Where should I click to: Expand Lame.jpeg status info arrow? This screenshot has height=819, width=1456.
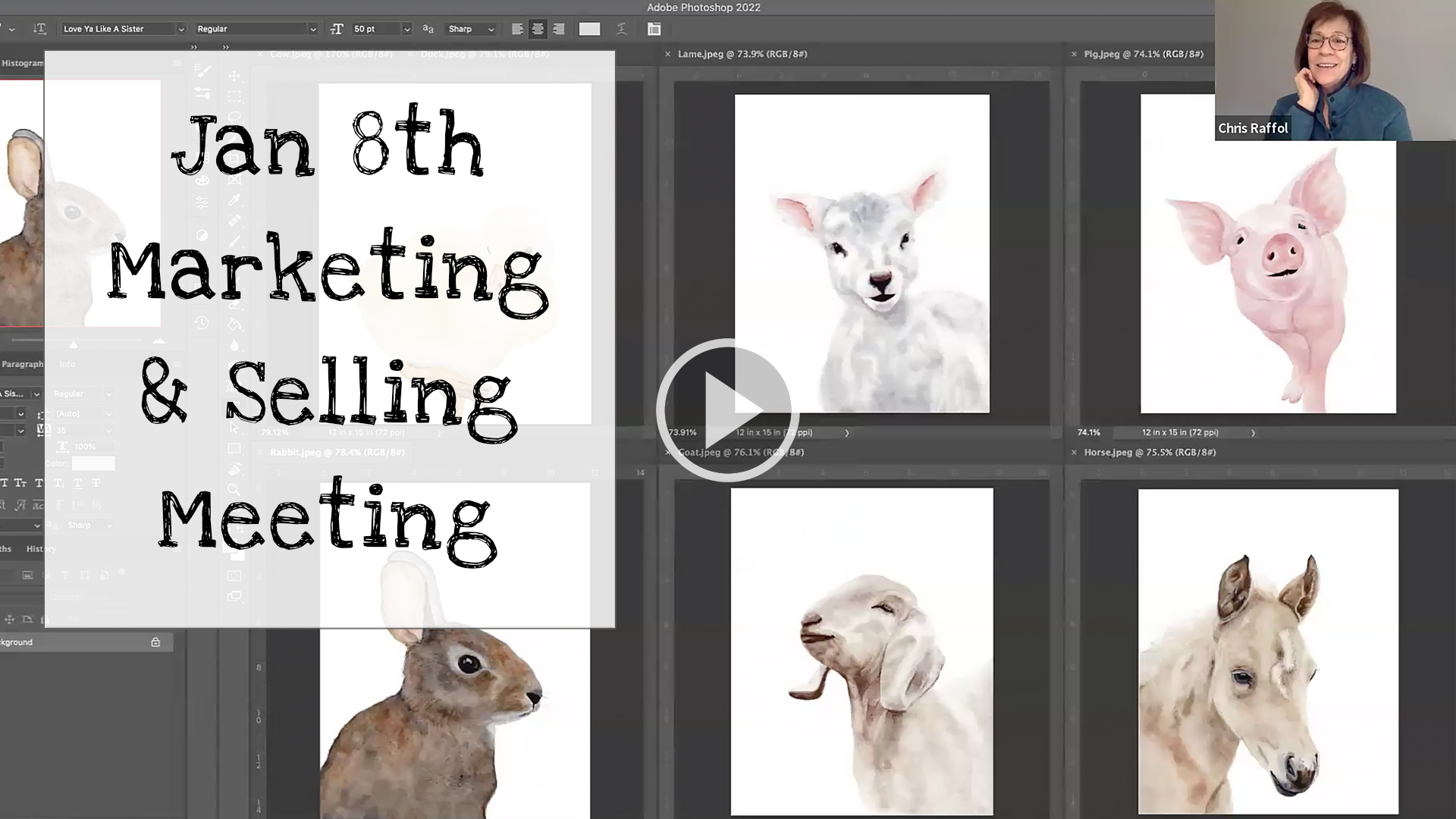pyautogui.click(x=847, y=433)
